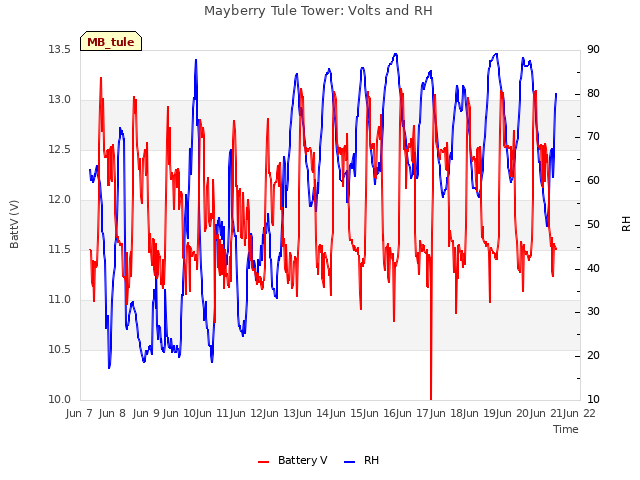The width and height of the screenshot is (640, 480).
Task: Click the 12.0 left axis value
Action: pyautogui.click(x=60, y=200)
